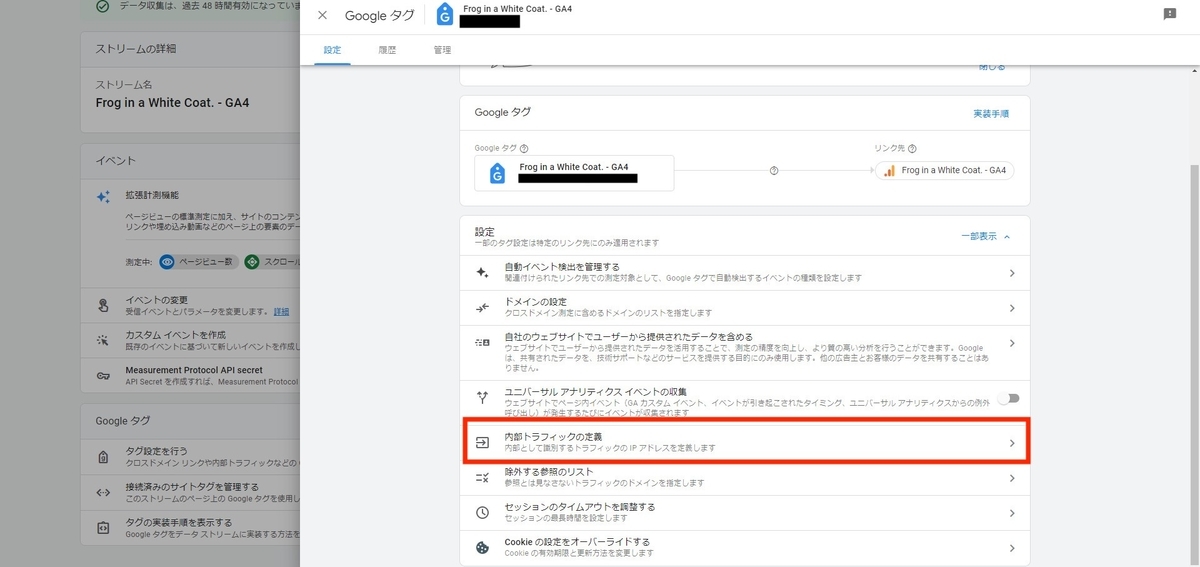Click the green check icon in background page
The image size is (1200, 567).
(103, 6)
